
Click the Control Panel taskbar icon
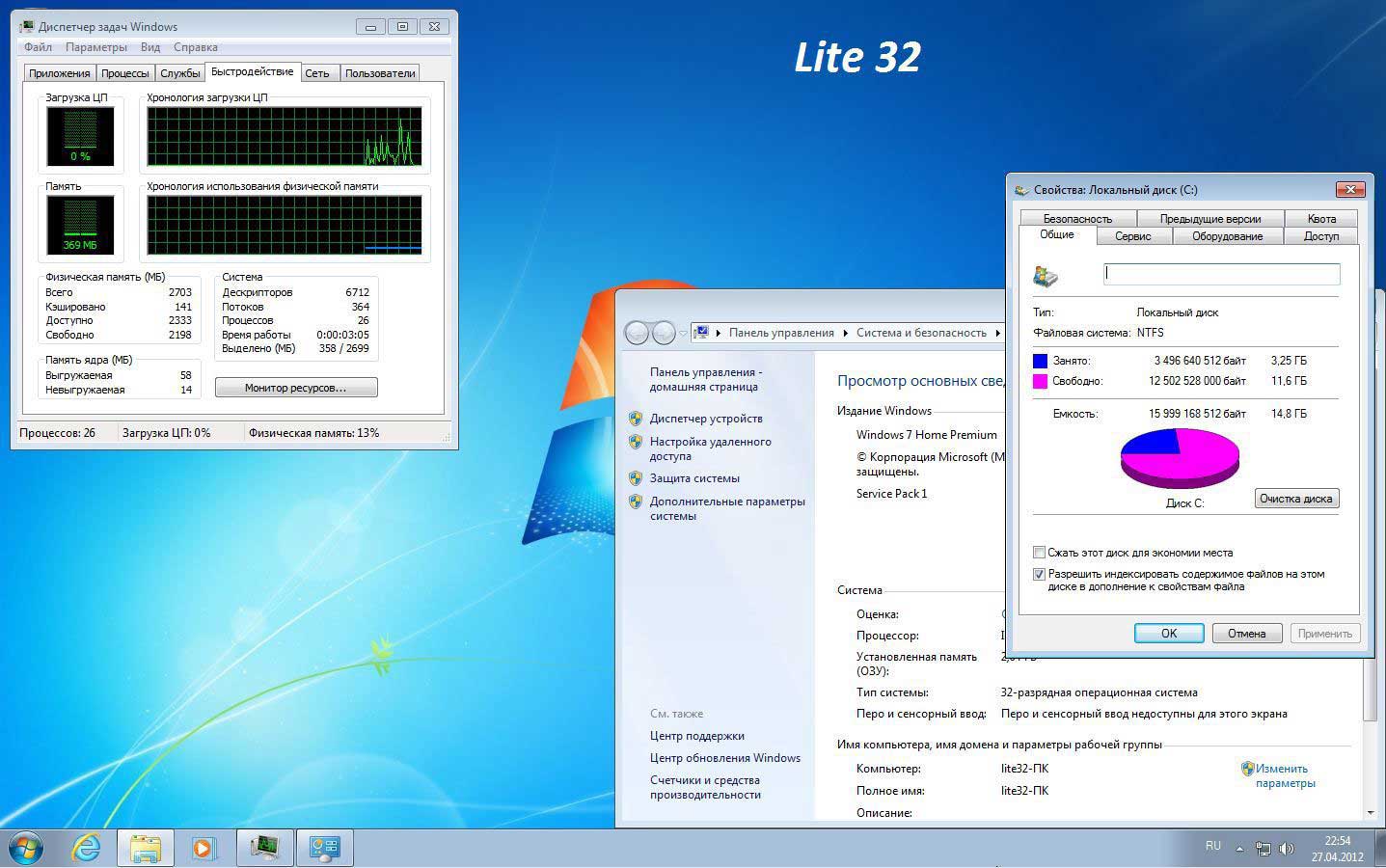[324, 848]
